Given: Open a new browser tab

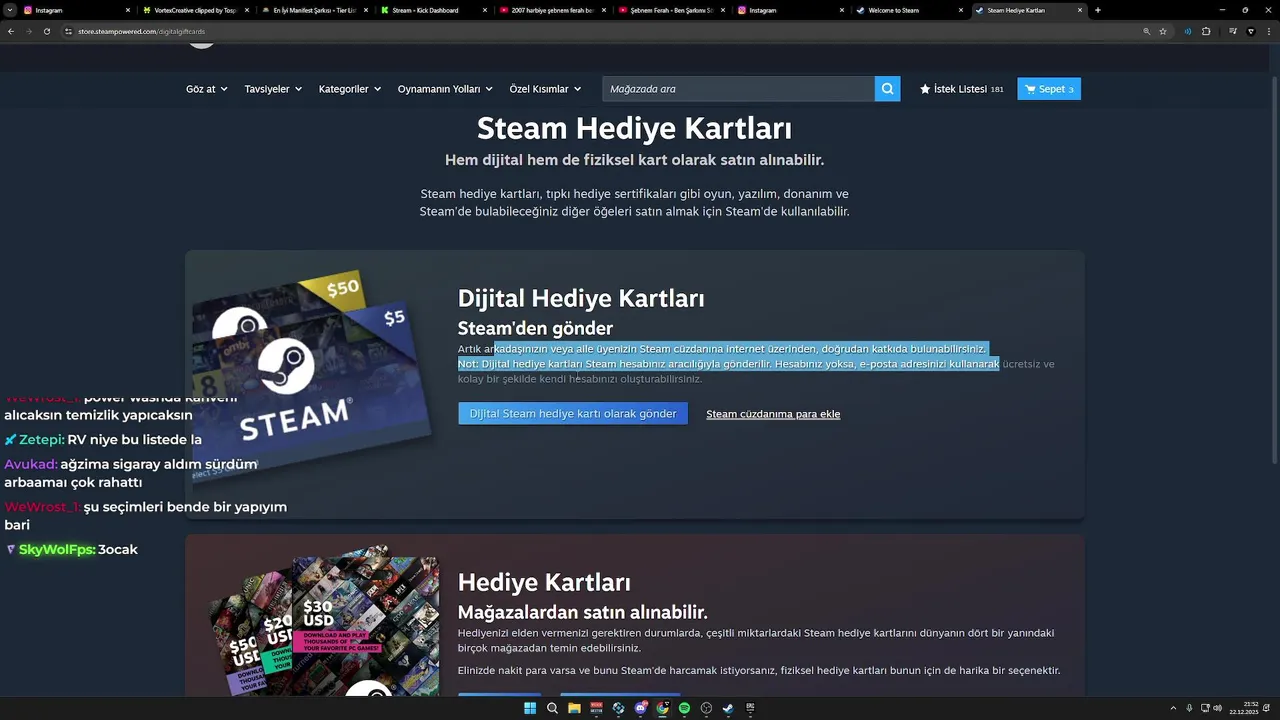Looking at the screenshot, I should 1098,10.
